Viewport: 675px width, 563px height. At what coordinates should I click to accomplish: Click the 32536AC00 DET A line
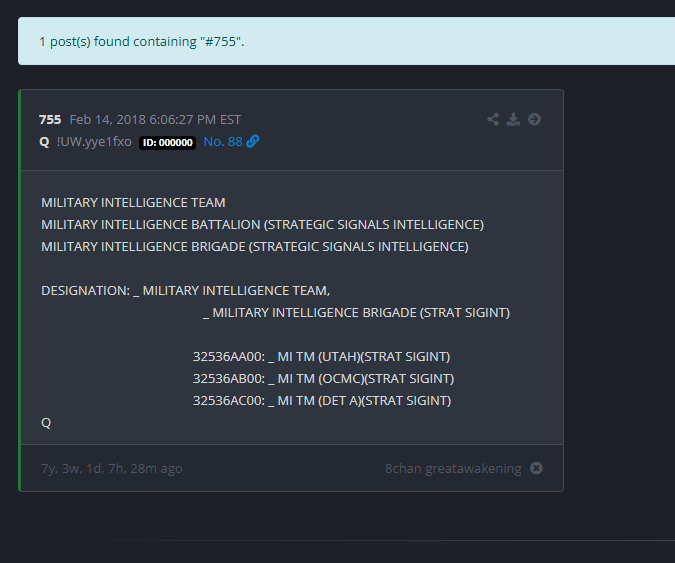point(322,401)
